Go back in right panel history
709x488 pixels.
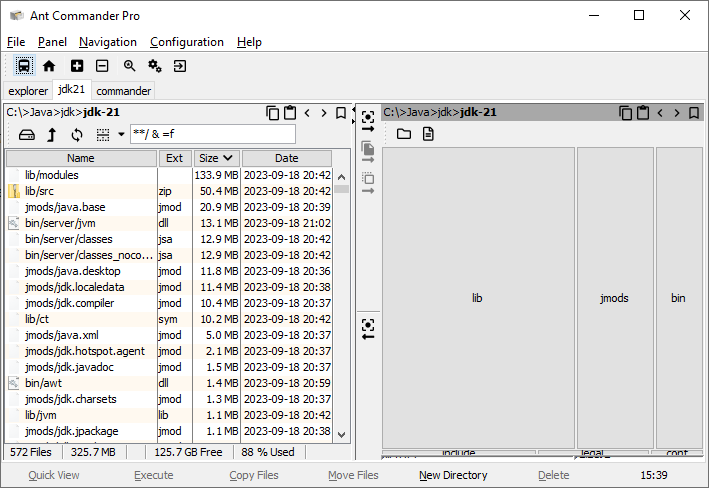[x=660, y=113]
